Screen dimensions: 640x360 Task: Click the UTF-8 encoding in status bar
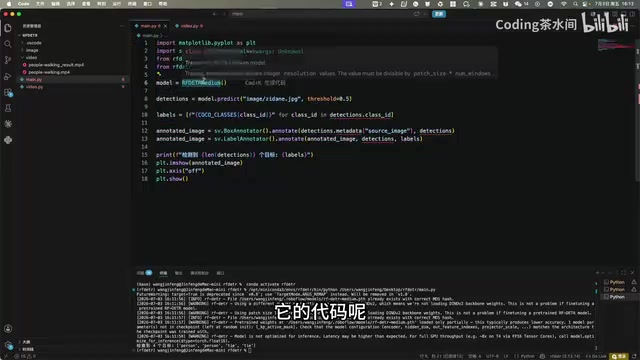click(492, 356)
